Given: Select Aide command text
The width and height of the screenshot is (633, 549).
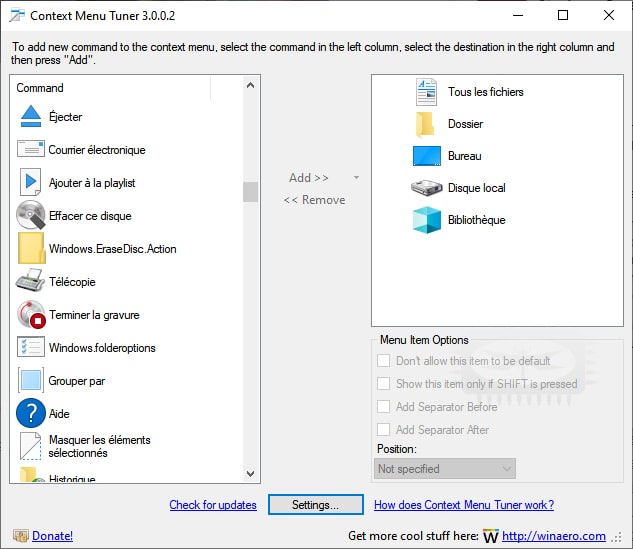Looking at the screenshot, I should (x=59, y=414).
